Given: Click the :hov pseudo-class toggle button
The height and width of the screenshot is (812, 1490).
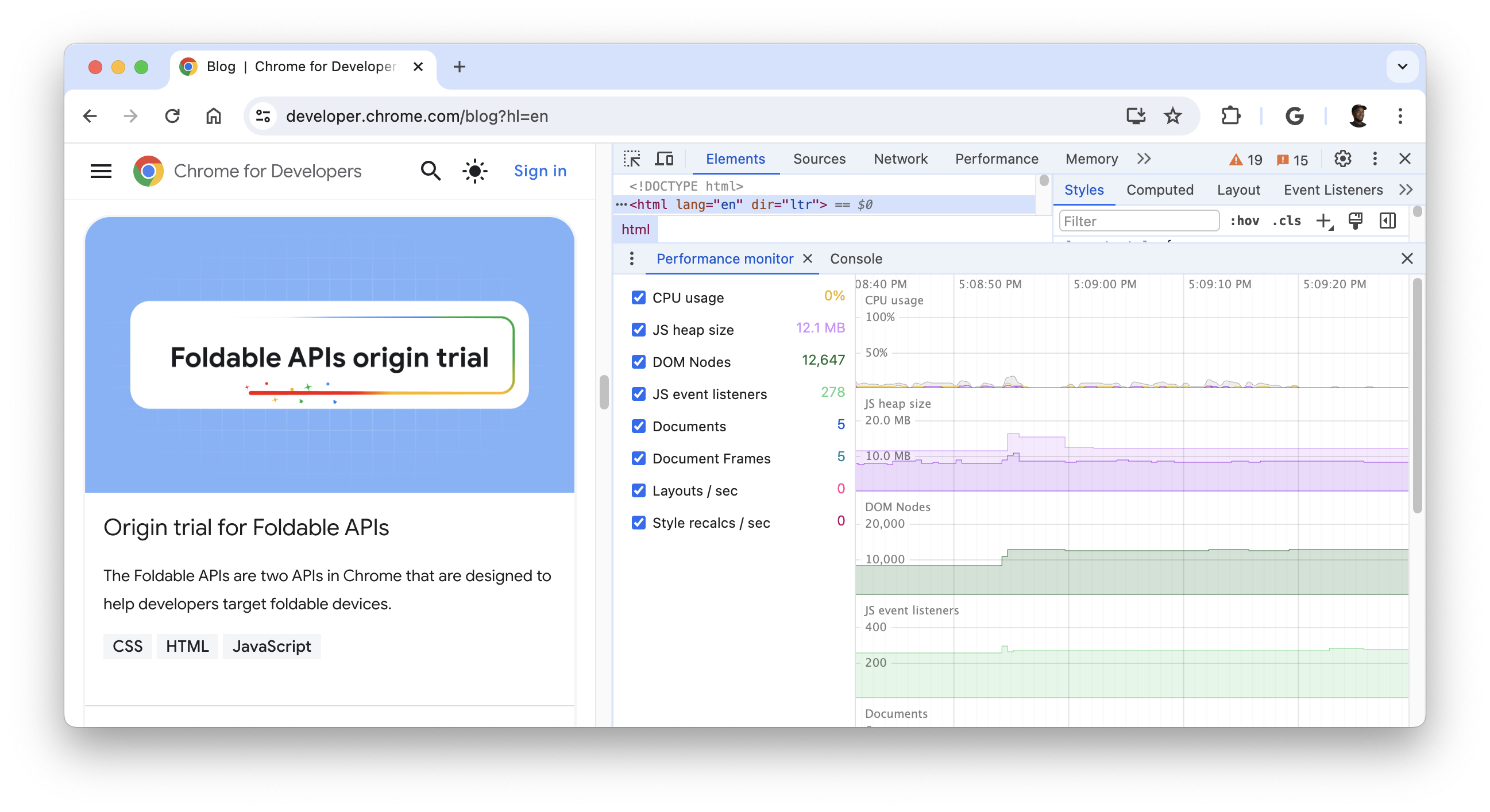Looking at the screenshot, I should [x=1244, y=220].
